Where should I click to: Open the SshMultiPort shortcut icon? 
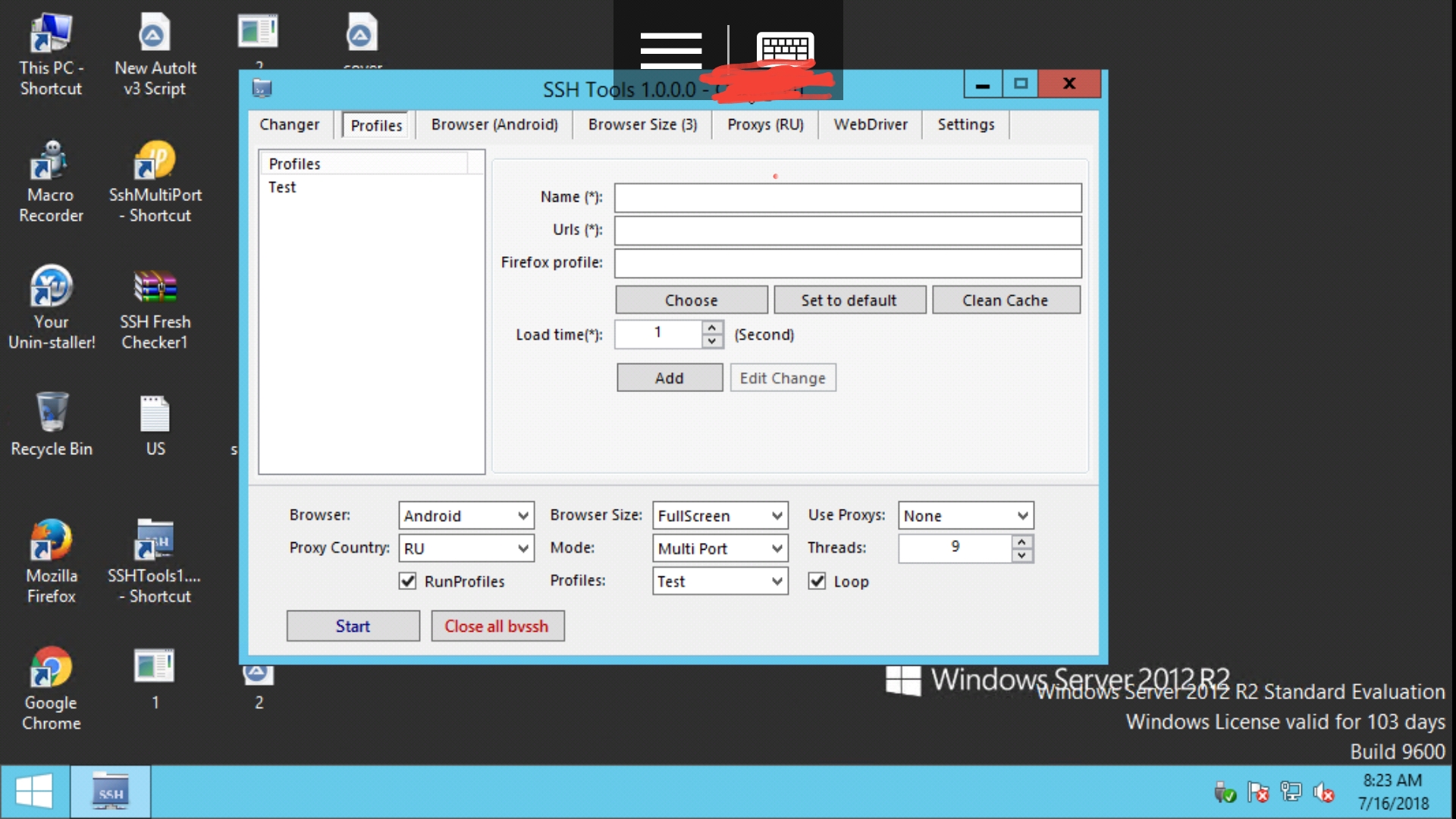[x=155, y=162]
